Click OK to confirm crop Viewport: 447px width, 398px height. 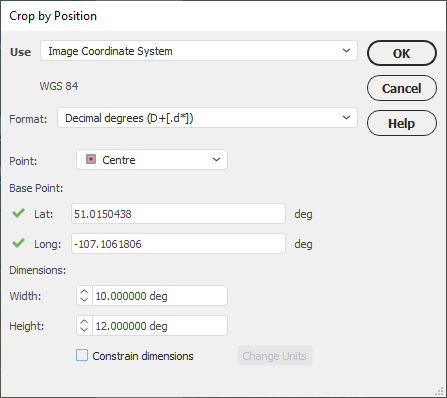click(x=402, y=53)
